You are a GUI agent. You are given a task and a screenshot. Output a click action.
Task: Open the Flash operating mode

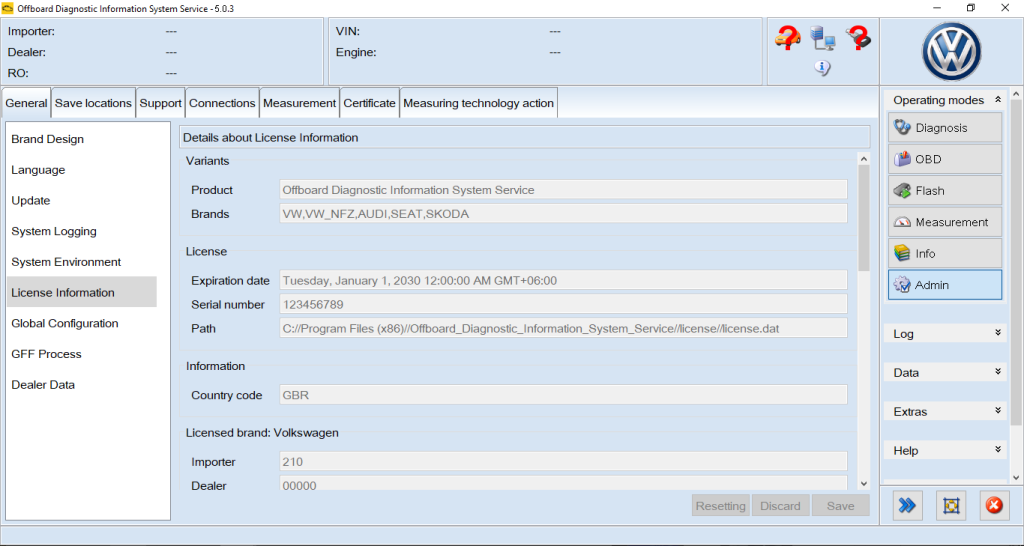point(944,190)
